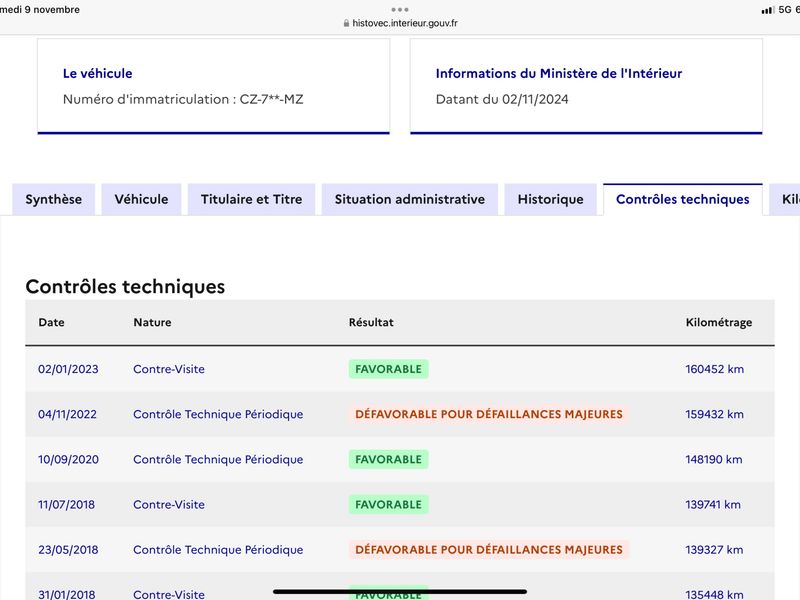The width and height of the screenshot is (800, 600).
Task: Click the date 10/09/2020
Action: coord(68,459)
